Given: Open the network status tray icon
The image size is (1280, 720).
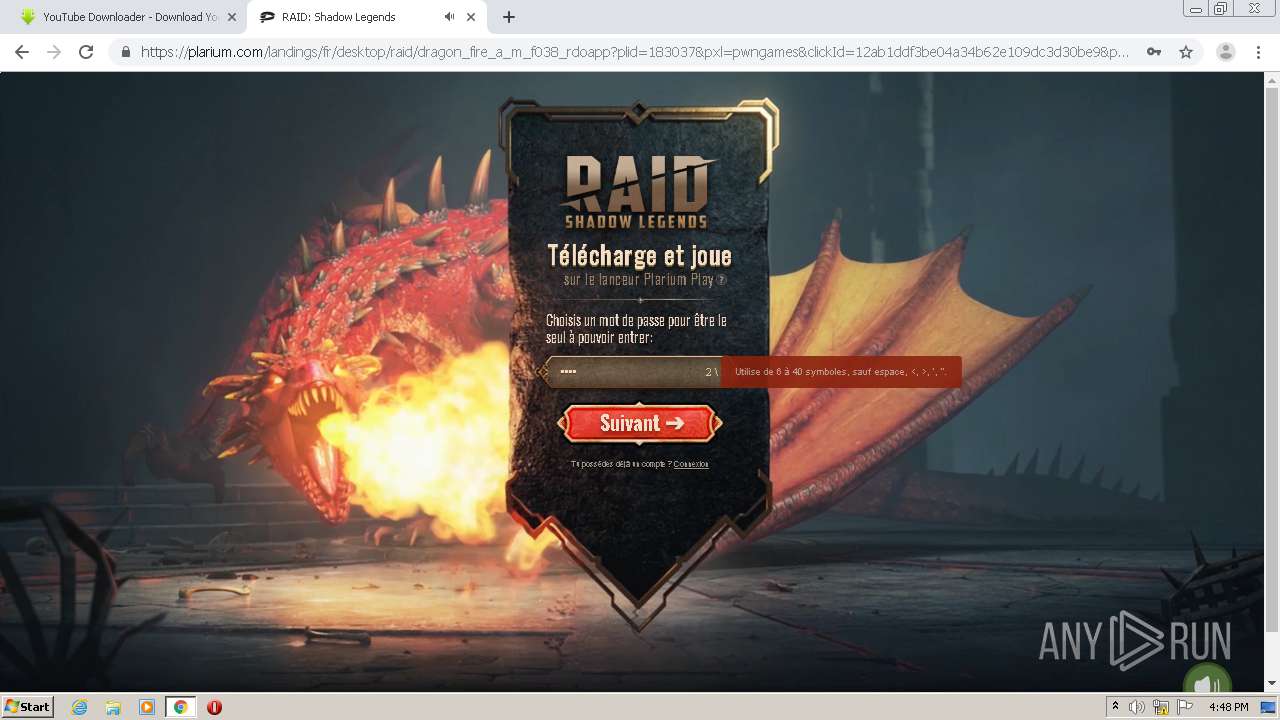Looking at the screenshot, I should tap(1161, 707).
